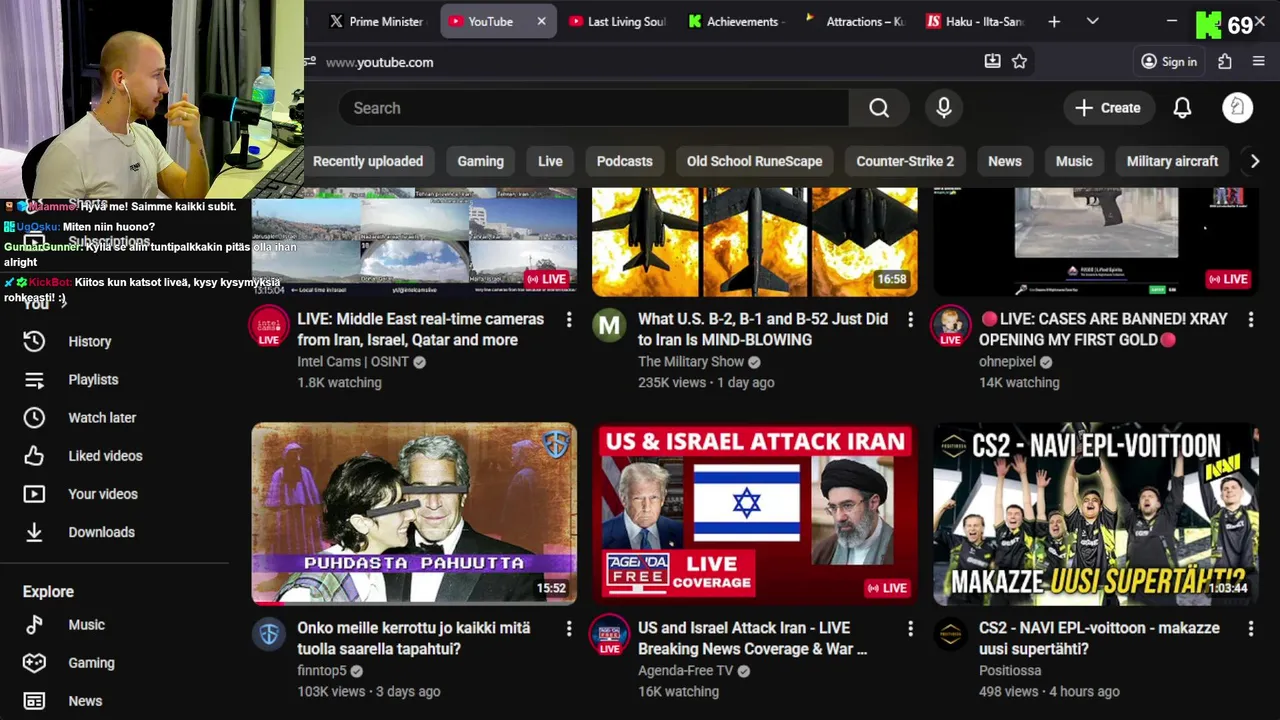Close the YouTube tab

coord(542,21)
